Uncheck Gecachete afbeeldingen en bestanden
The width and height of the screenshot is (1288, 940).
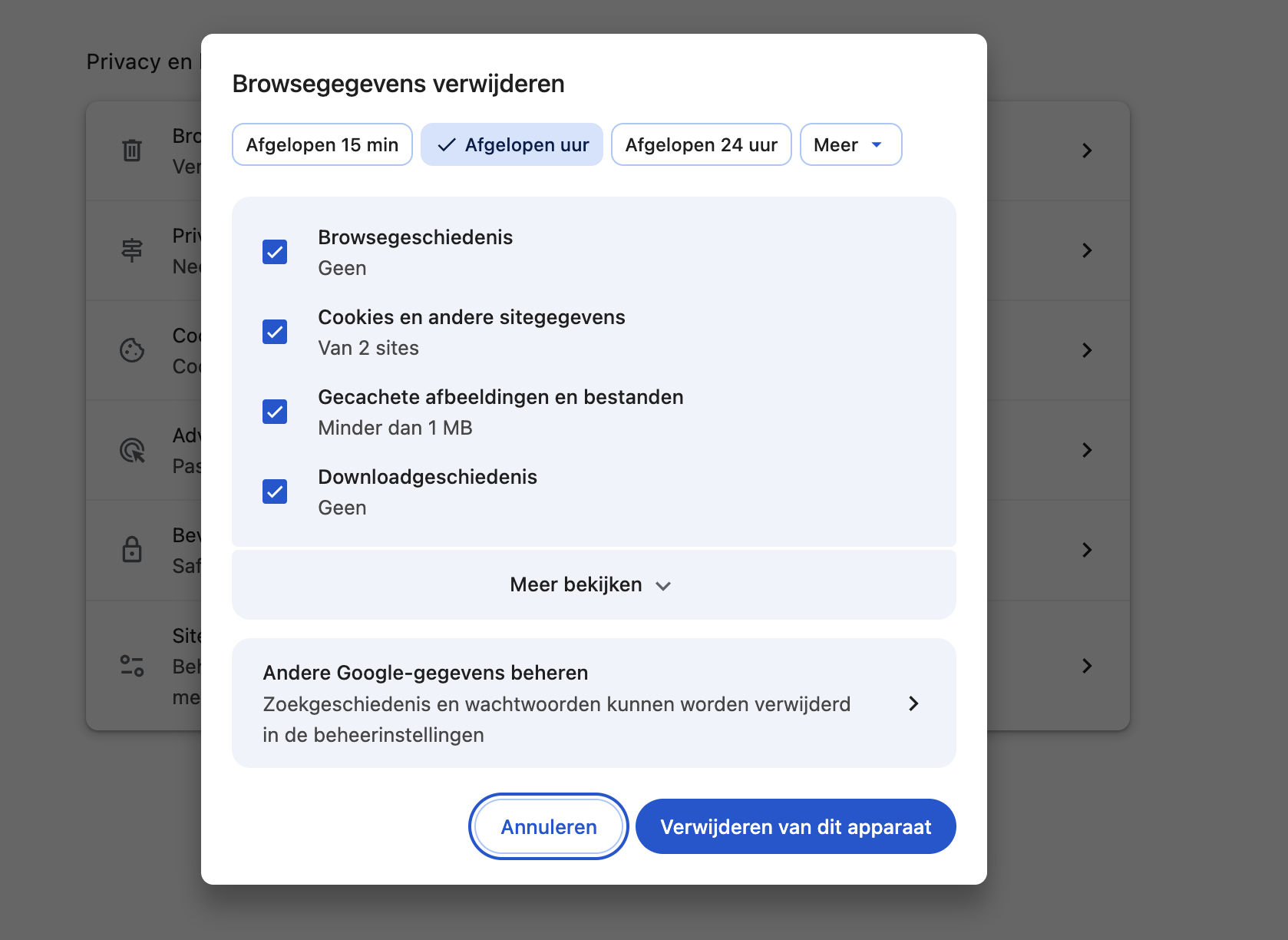(x=274, y=412)
